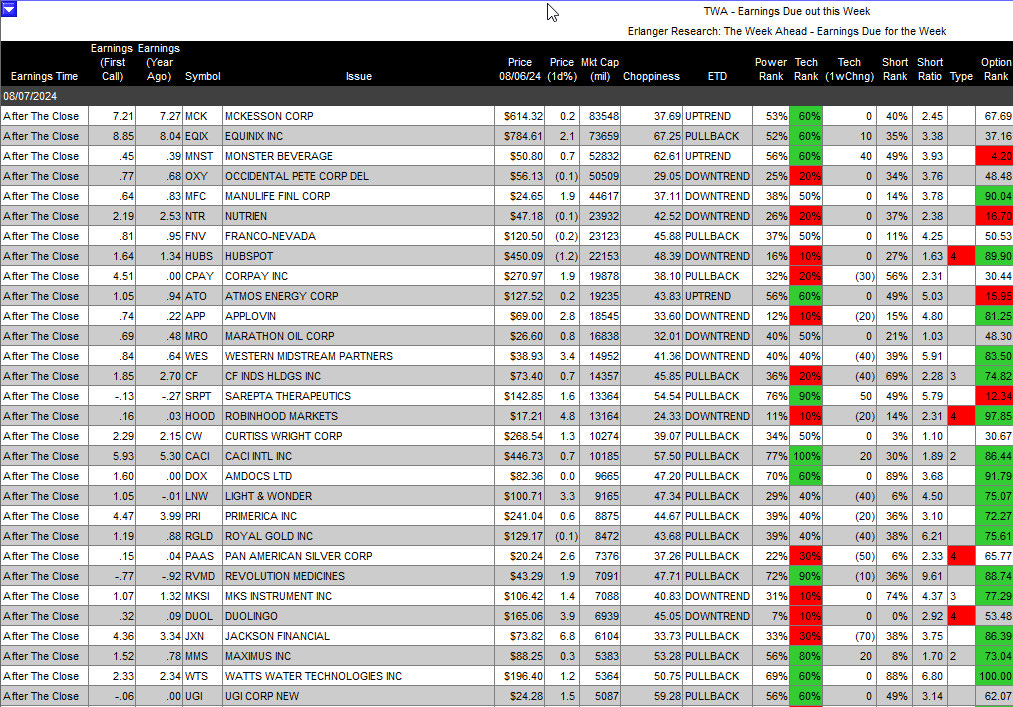This screenshot has width=1013, height=707.
Task: Select the MANULIFE FINL CORP issue cell
Action: 359,196
